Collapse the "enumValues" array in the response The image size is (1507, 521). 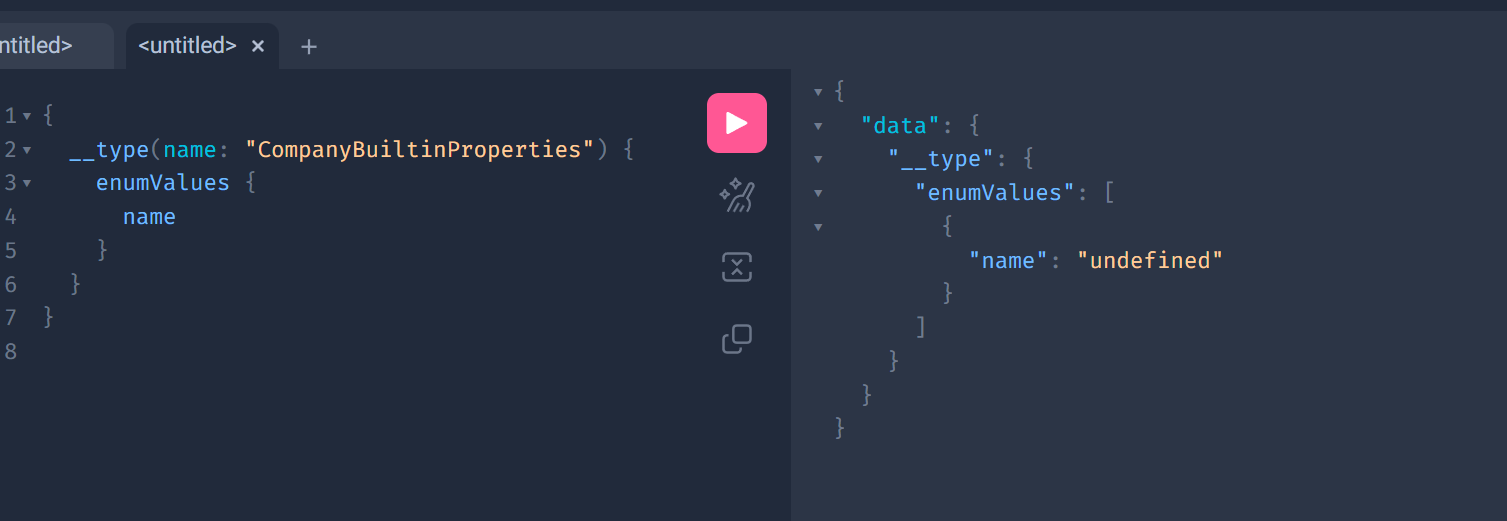[818, 194]
